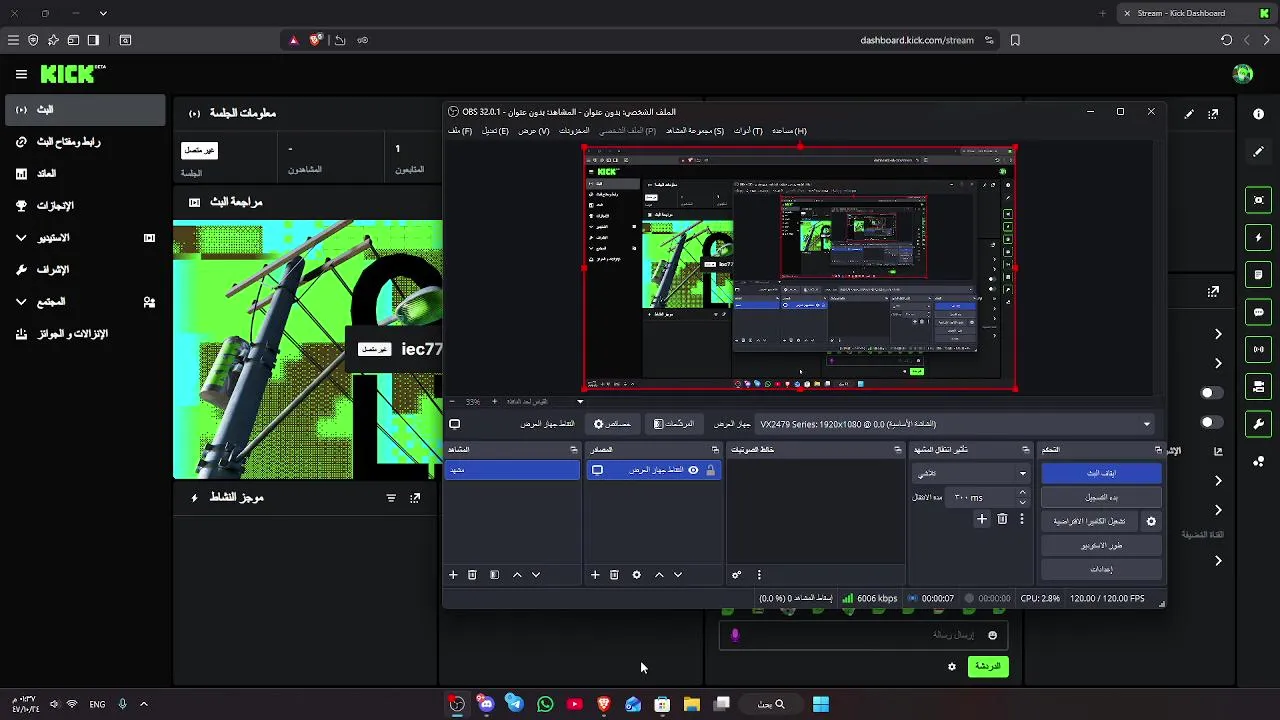
Task: Click the emoji icon in chat input
Action: 992,635
